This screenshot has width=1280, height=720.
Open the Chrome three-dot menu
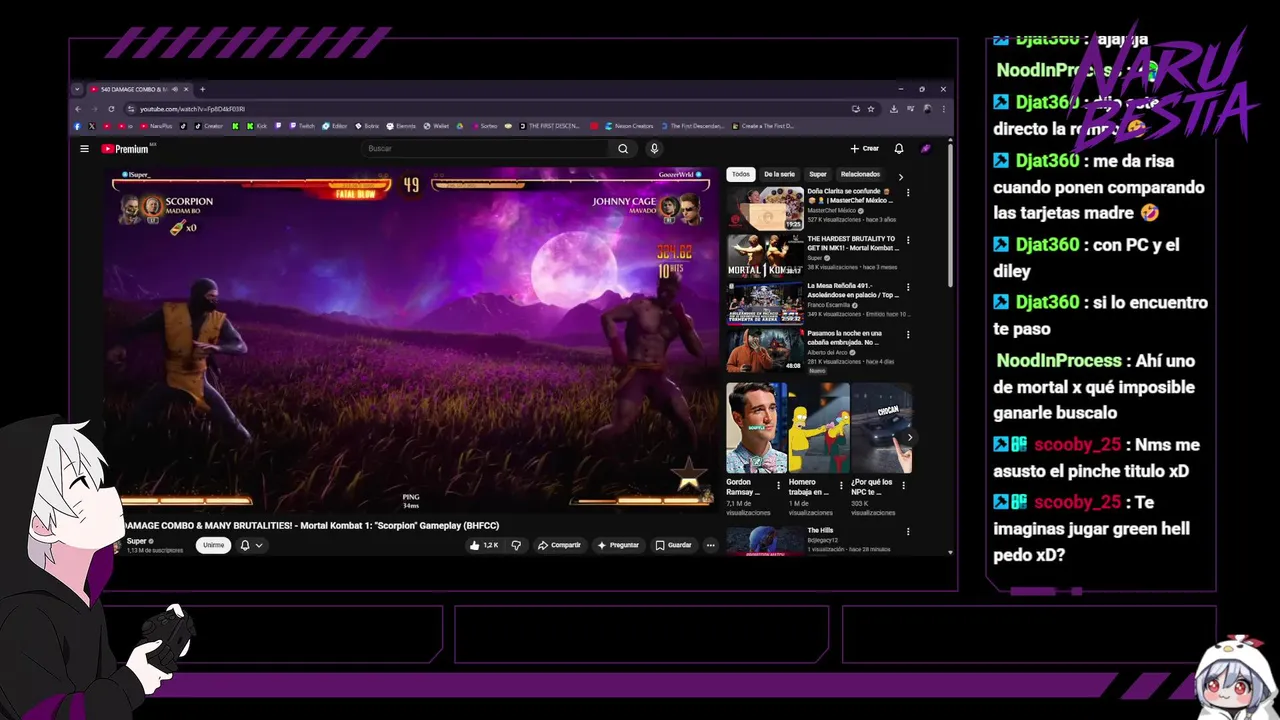[943, 109]
